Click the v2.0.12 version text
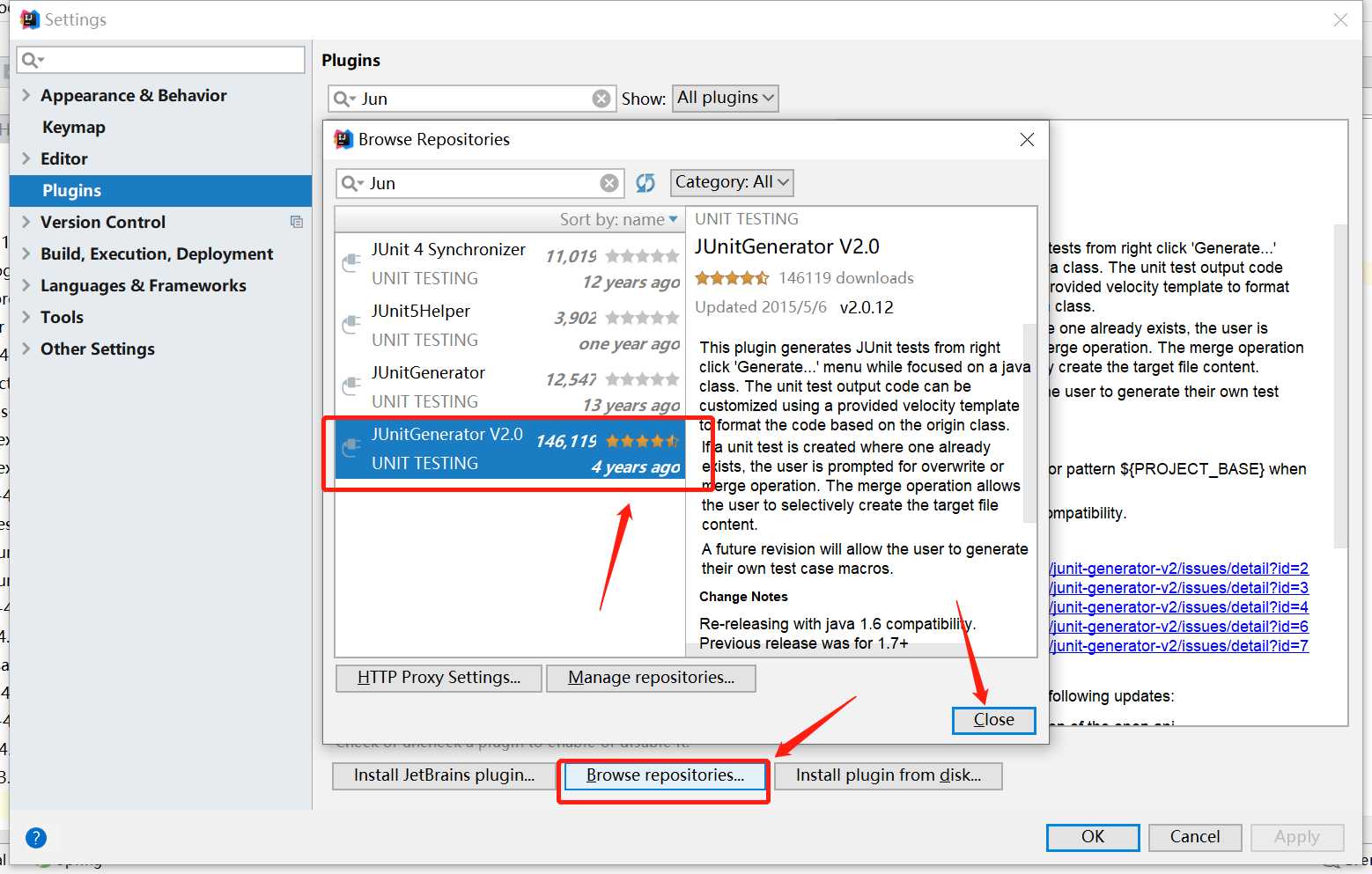Viewport: 1372px width, 874px height. (x=867, y=307)
